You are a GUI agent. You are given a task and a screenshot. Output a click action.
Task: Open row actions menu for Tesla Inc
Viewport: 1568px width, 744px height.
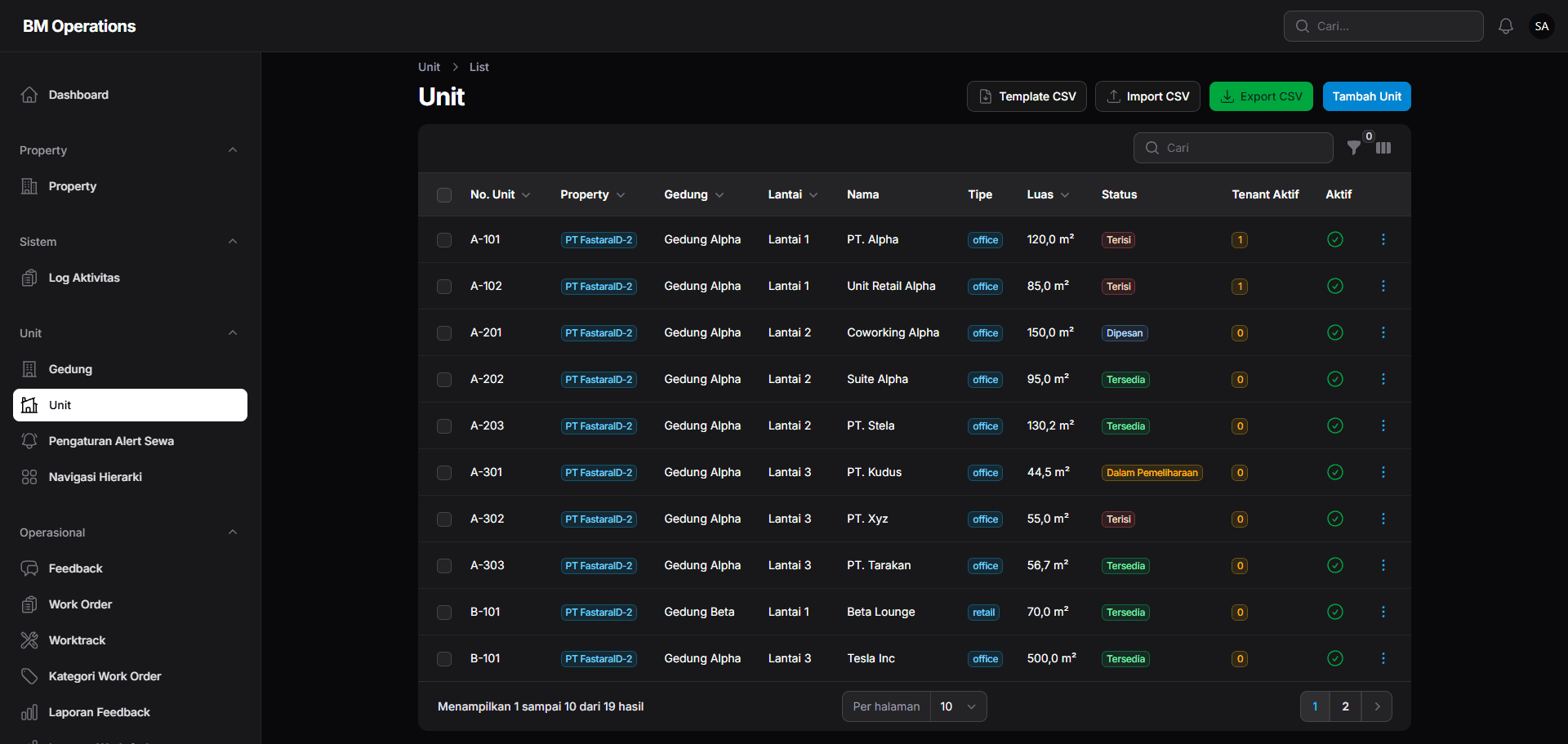point(1383,658)
